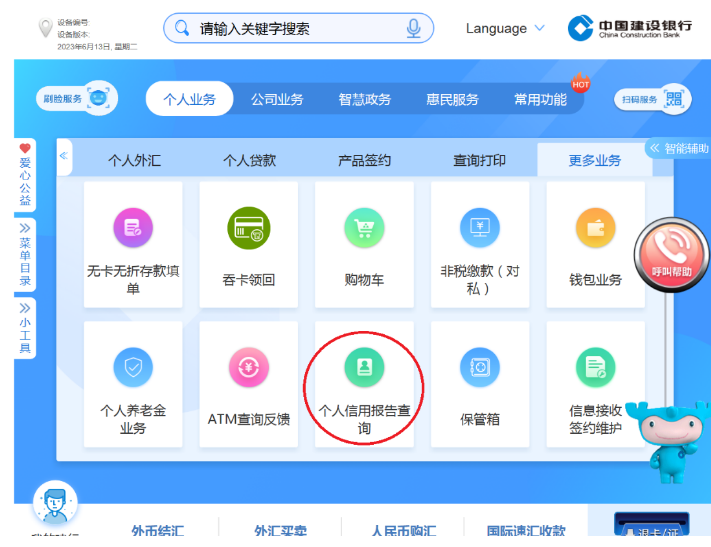The width and height of the screenshot is (711, 547).
Task: Open the 购物车 shopping cart icon
Action: point(364,229)
